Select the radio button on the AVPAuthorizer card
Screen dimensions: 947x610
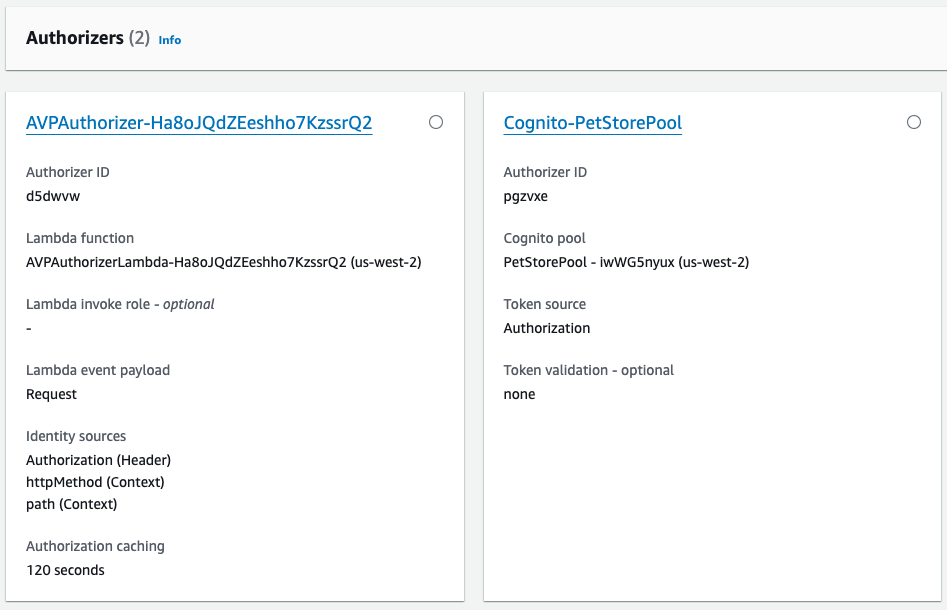click(435, 122)
